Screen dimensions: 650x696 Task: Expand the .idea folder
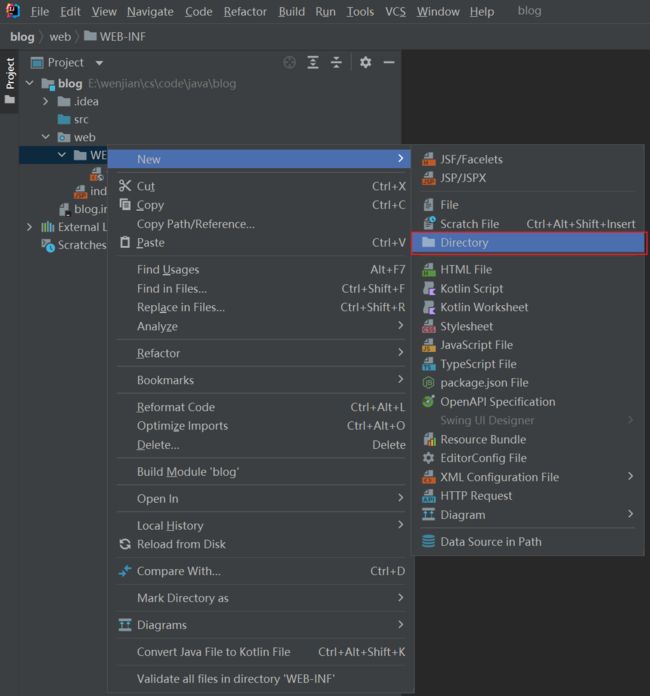pos(45,101)
